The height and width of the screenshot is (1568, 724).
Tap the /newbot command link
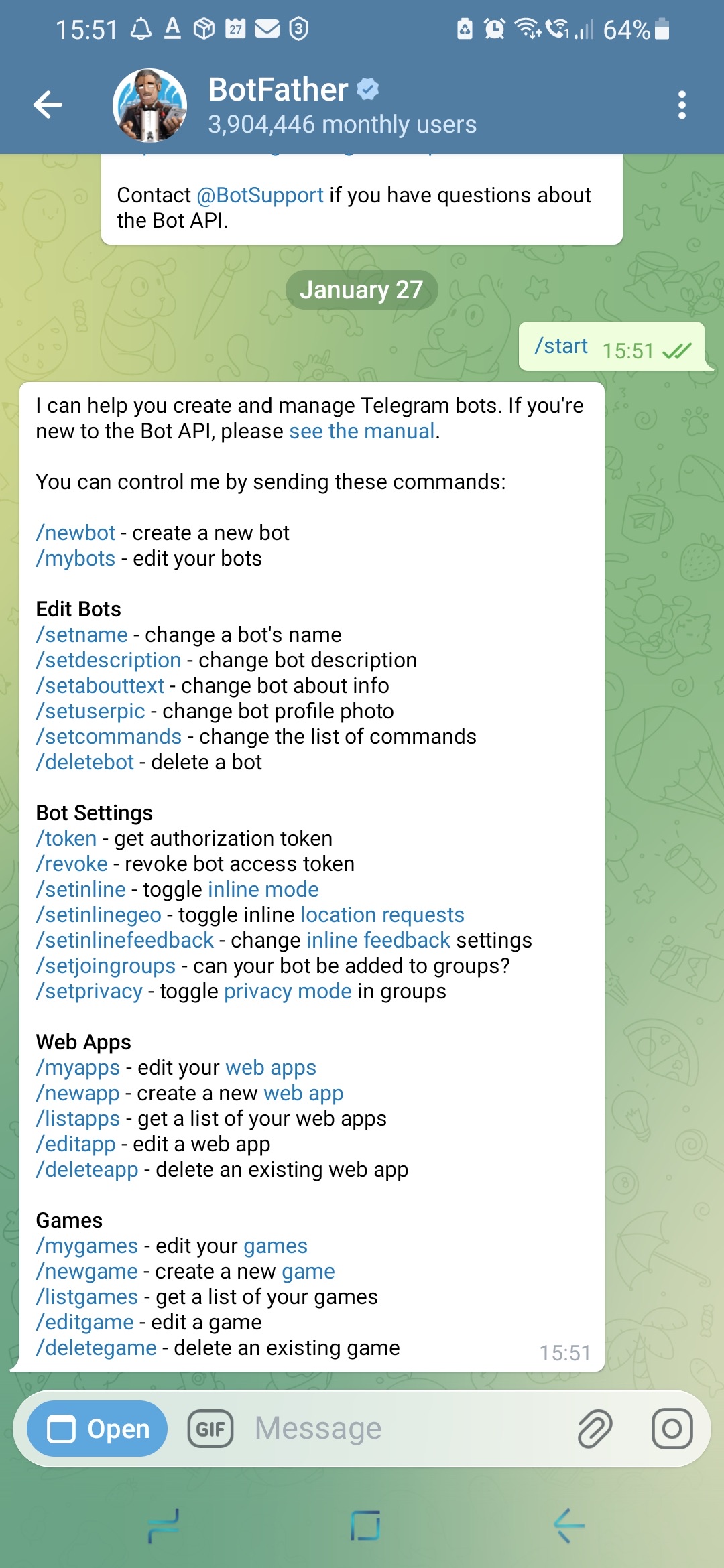[x=76, y=533]
